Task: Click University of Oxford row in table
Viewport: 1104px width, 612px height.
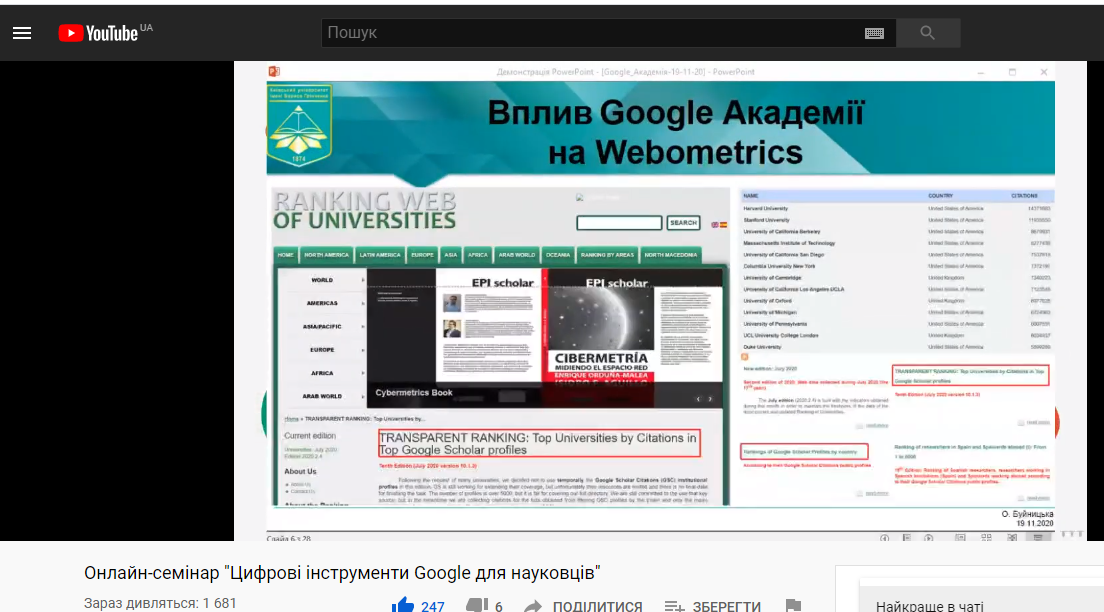Action: pos(897,301)
